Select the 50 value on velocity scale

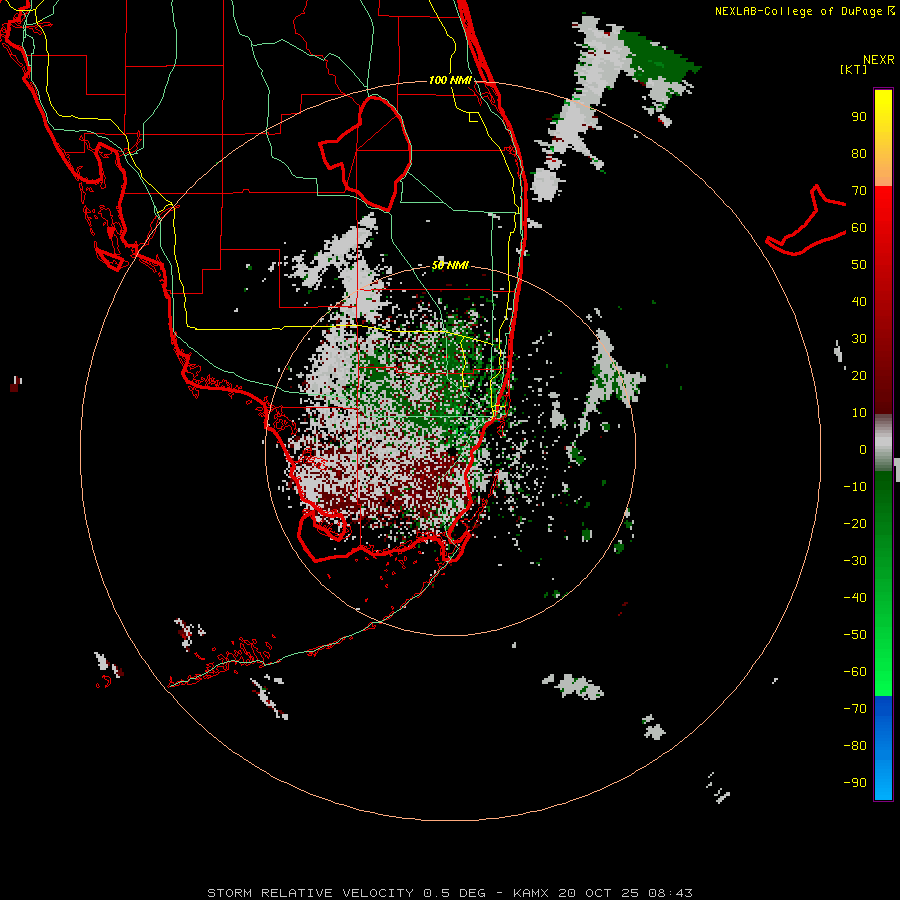point(859,265)
